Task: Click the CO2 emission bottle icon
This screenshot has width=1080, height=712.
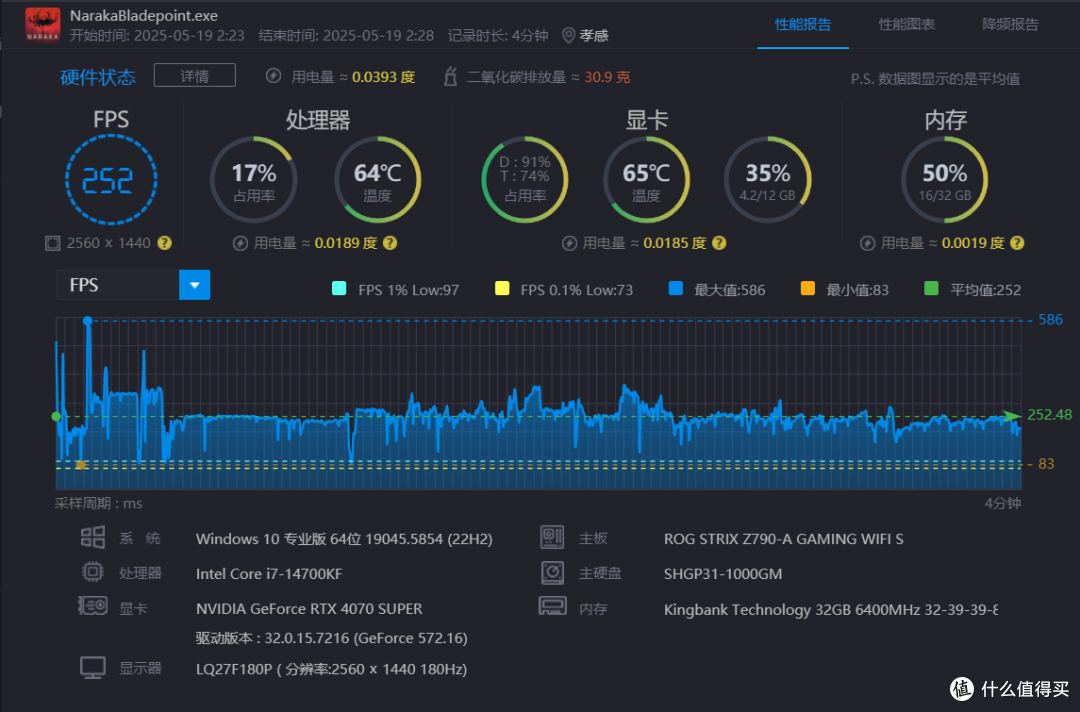Action: click(x=450, y=76)
